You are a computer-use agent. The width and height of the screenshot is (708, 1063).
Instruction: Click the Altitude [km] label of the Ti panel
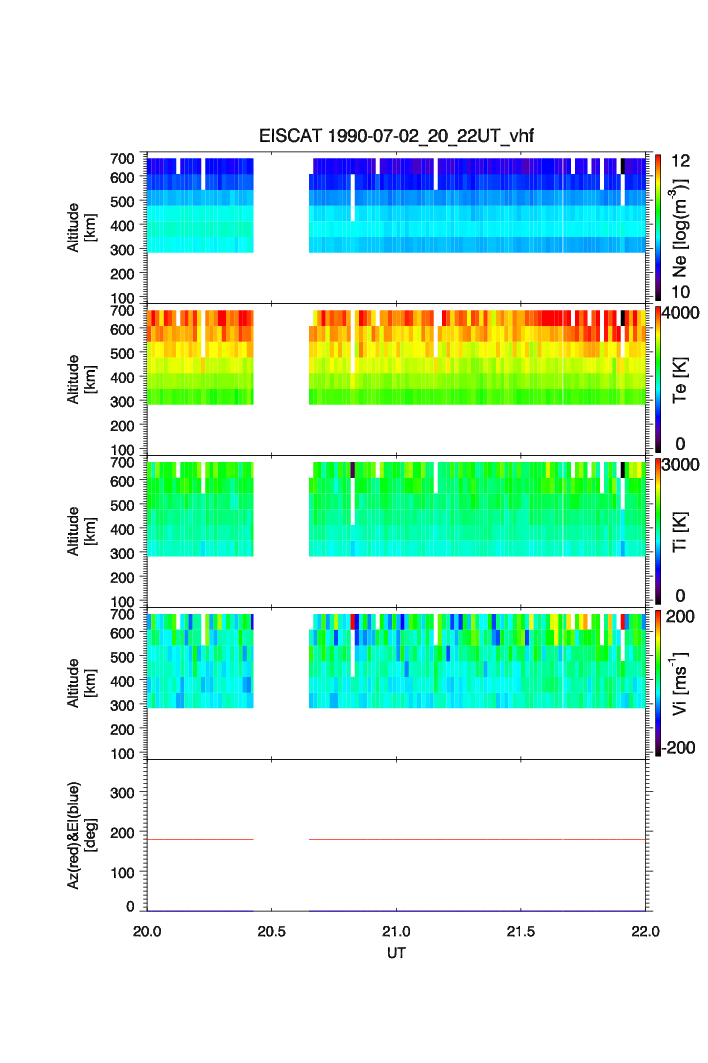point(81,532)
